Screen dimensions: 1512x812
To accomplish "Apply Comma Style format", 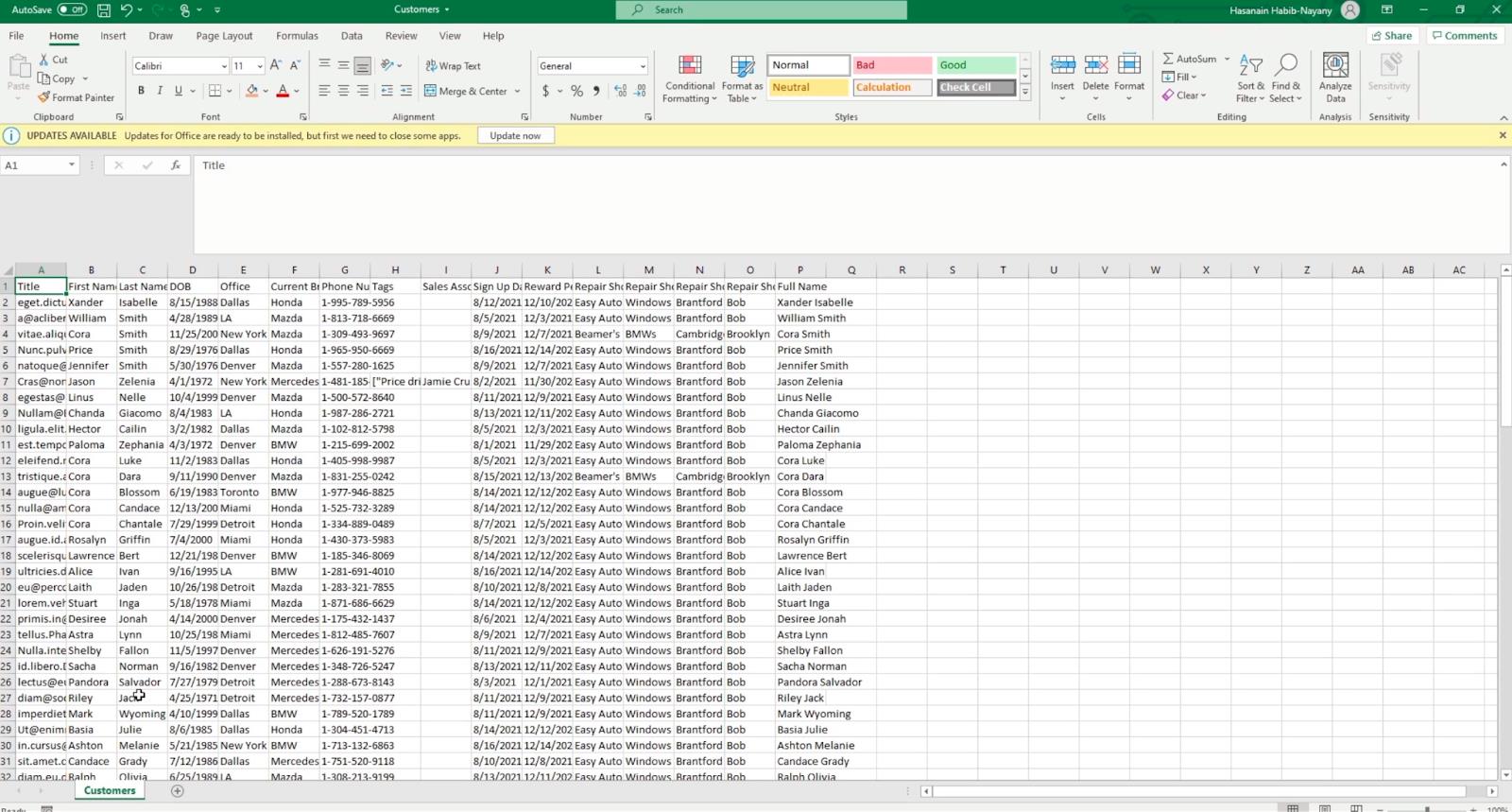I will pyautogui.click(x=596, y=91).
